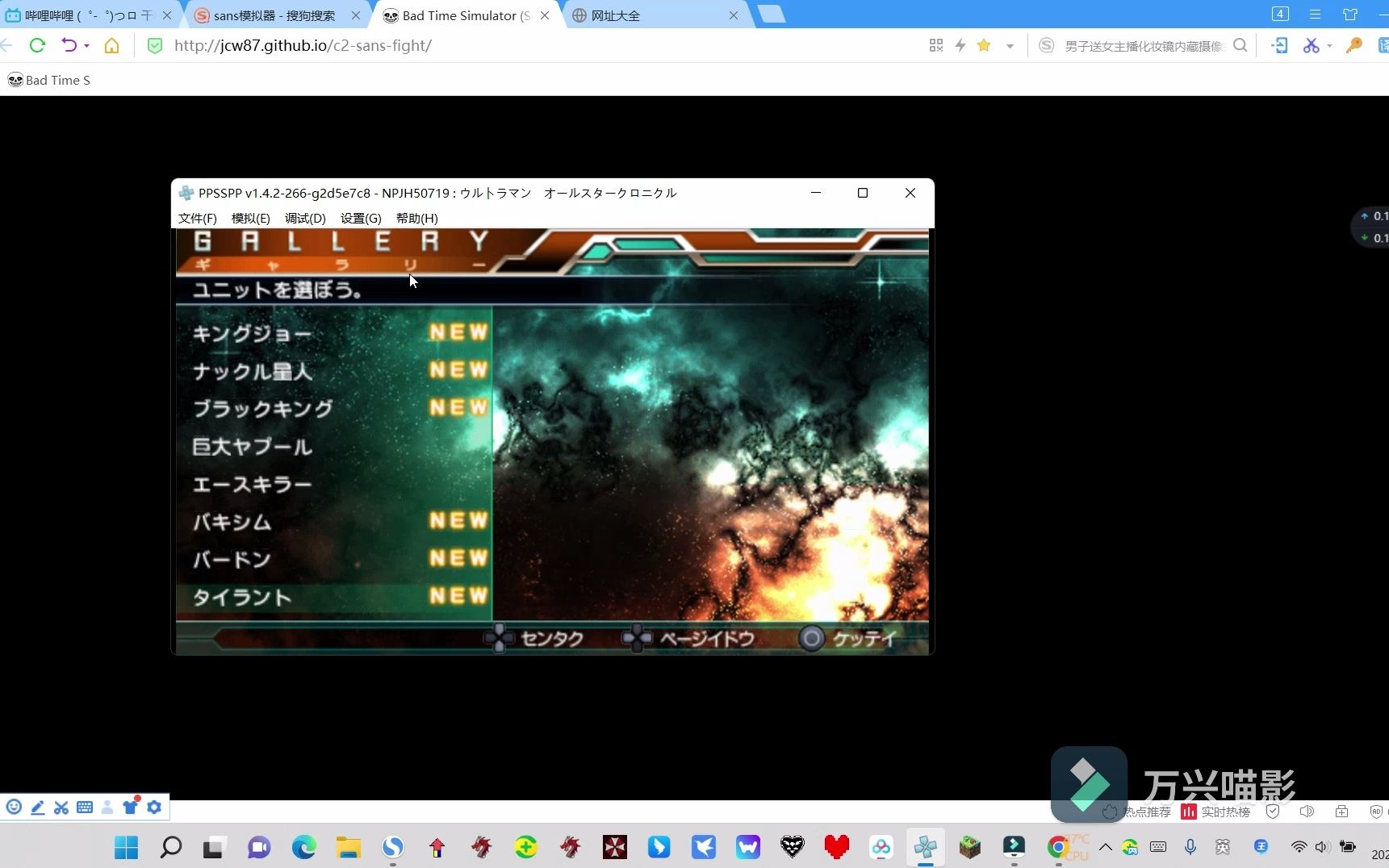Close the Bad Time Simulator tab
Screen dimensions: 1389x868
[545, 15]
